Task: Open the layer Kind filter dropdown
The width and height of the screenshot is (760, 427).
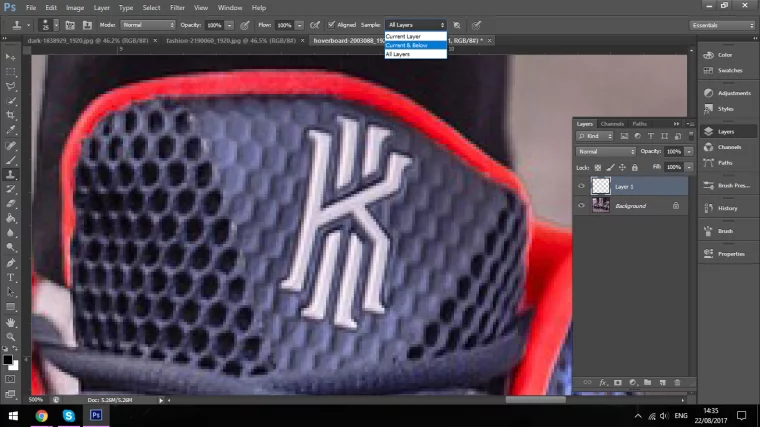Action: pyautogui.click(x=595, y=136)
